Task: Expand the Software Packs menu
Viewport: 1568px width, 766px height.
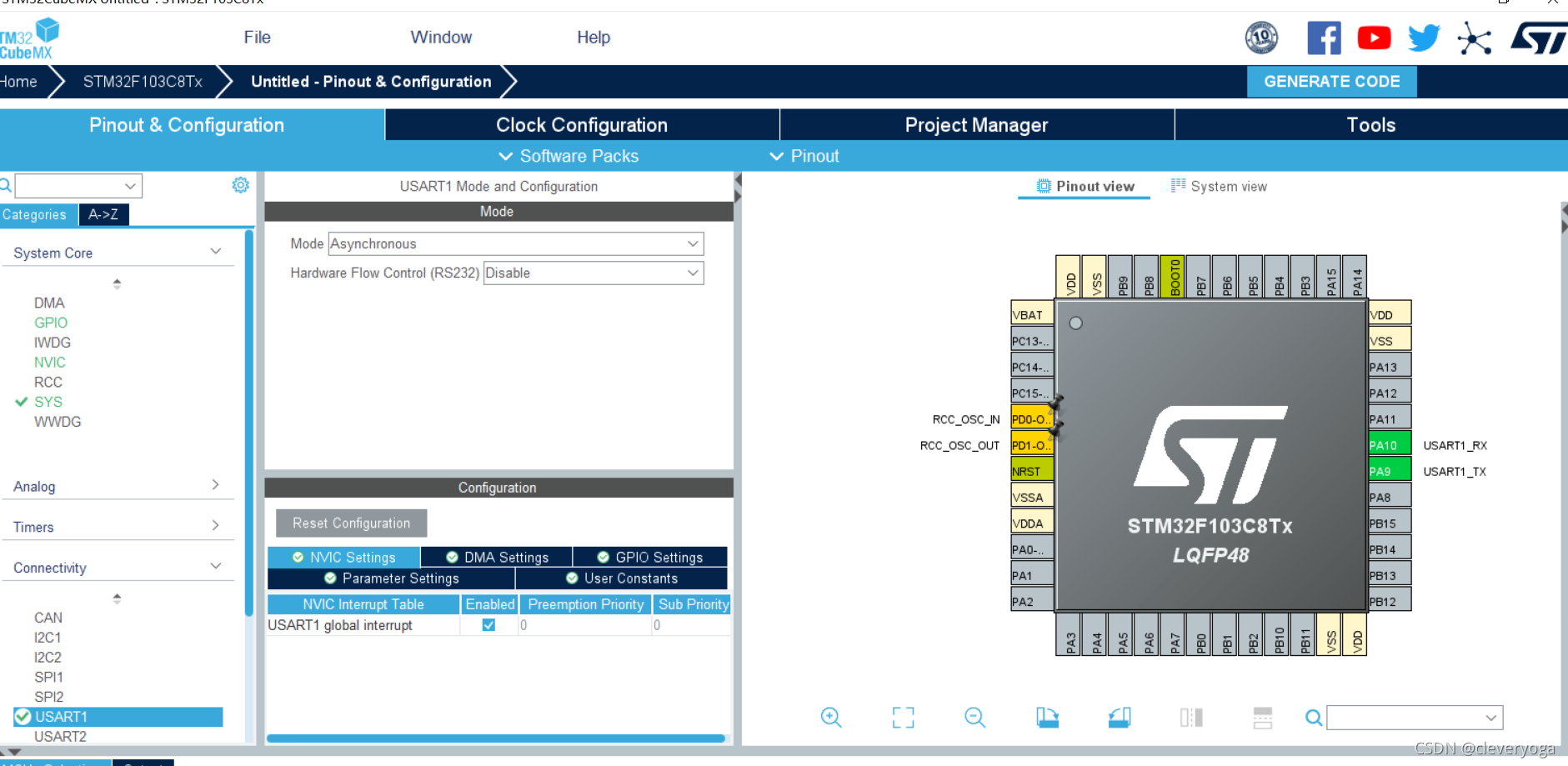Action: 569,156
